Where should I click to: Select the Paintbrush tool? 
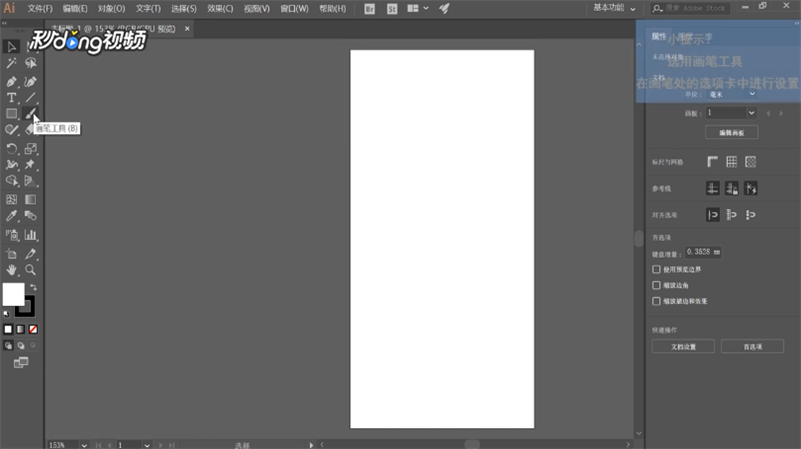[x=31, y=113]
